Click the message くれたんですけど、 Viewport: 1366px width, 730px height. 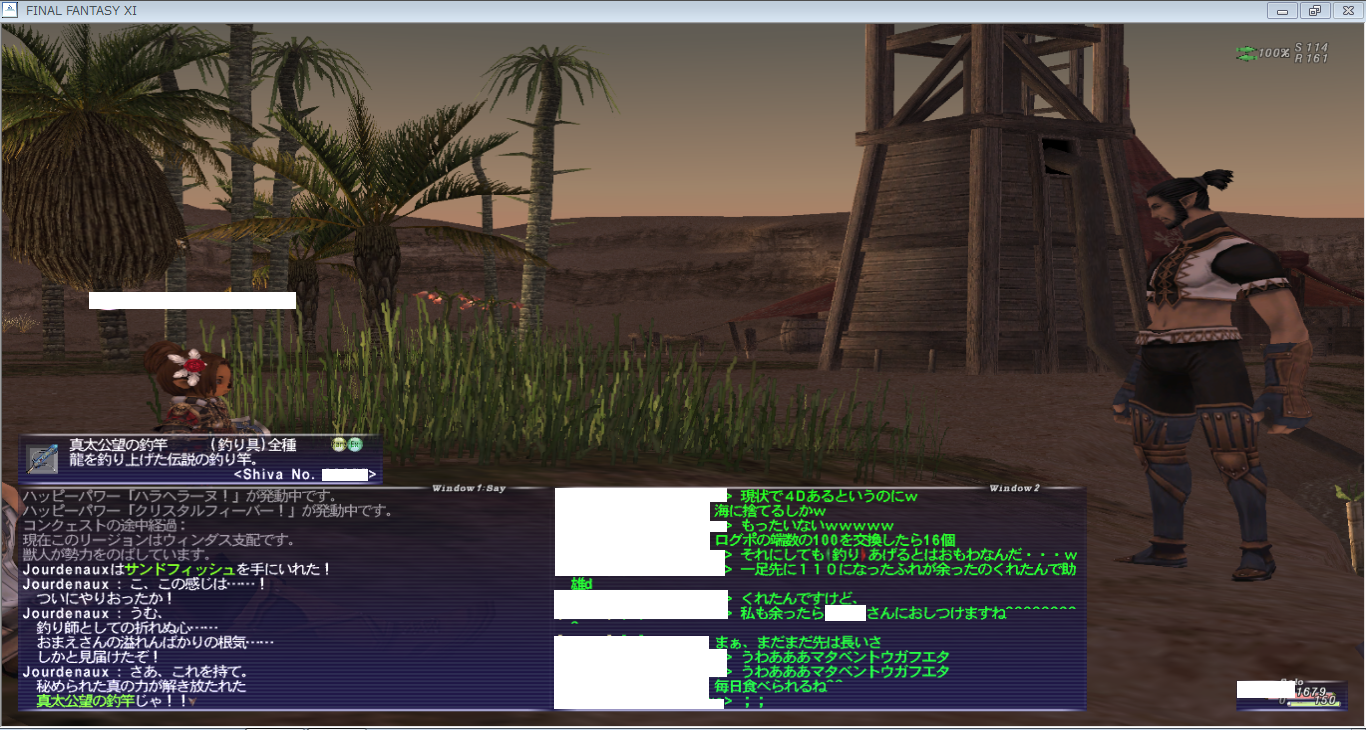(797, 598)
